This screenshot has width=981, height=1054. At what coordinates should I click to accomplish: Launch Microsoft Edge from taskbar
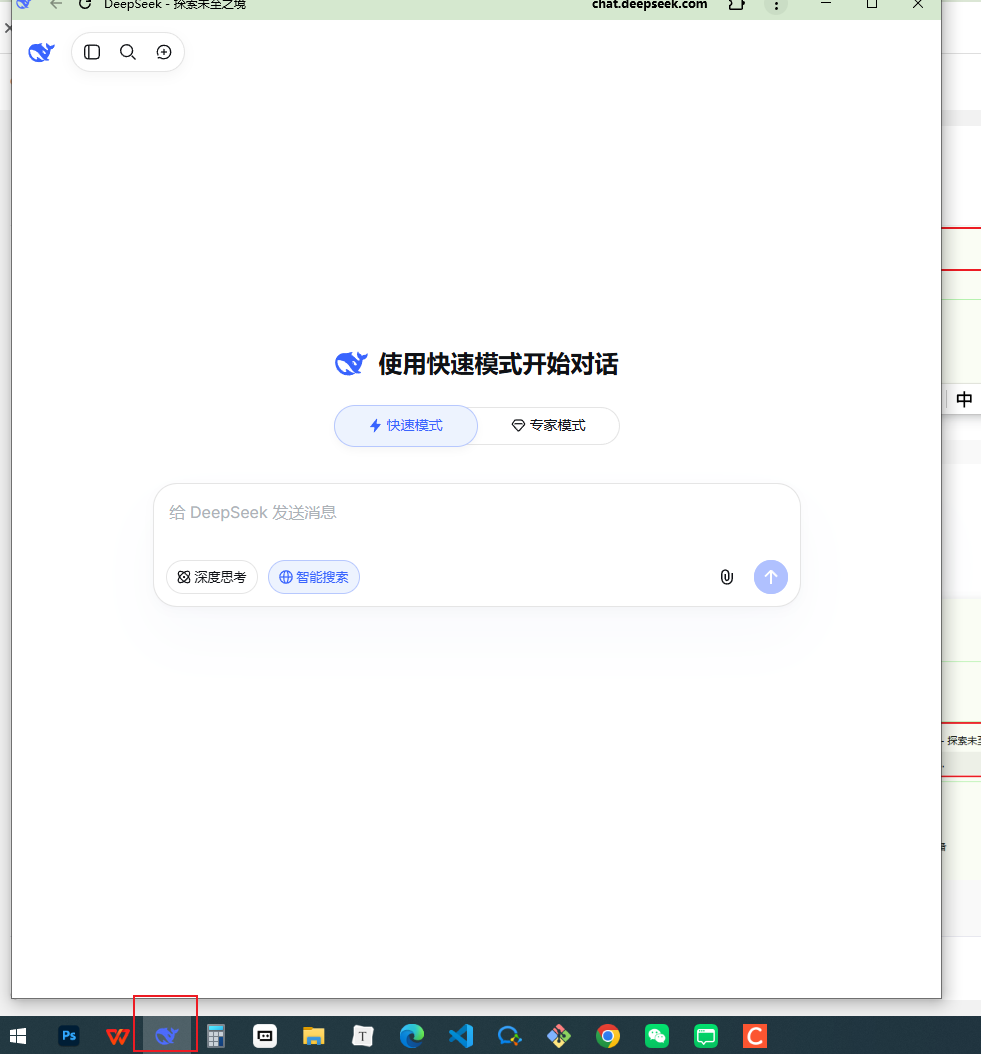411,1036
